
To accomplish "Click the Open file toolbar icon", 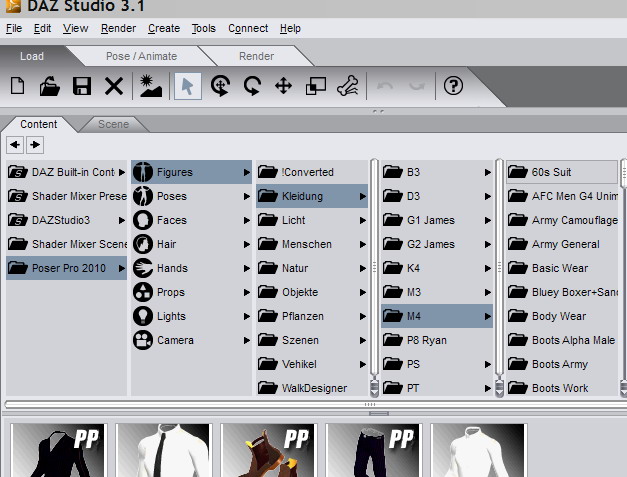I will [x=50, y=86].
